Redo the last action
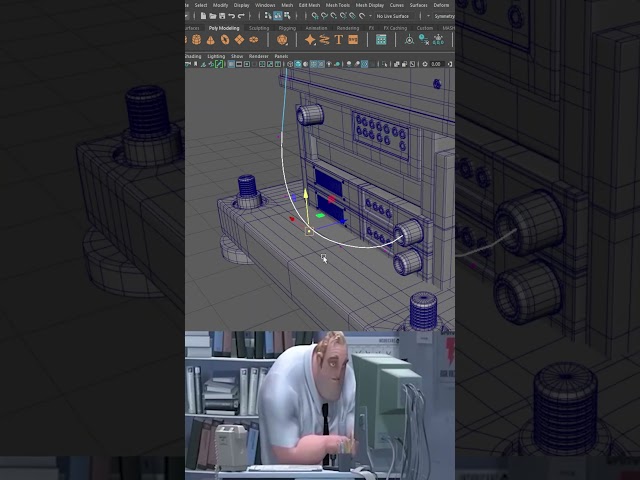The image size is (640, 480). 241,16
